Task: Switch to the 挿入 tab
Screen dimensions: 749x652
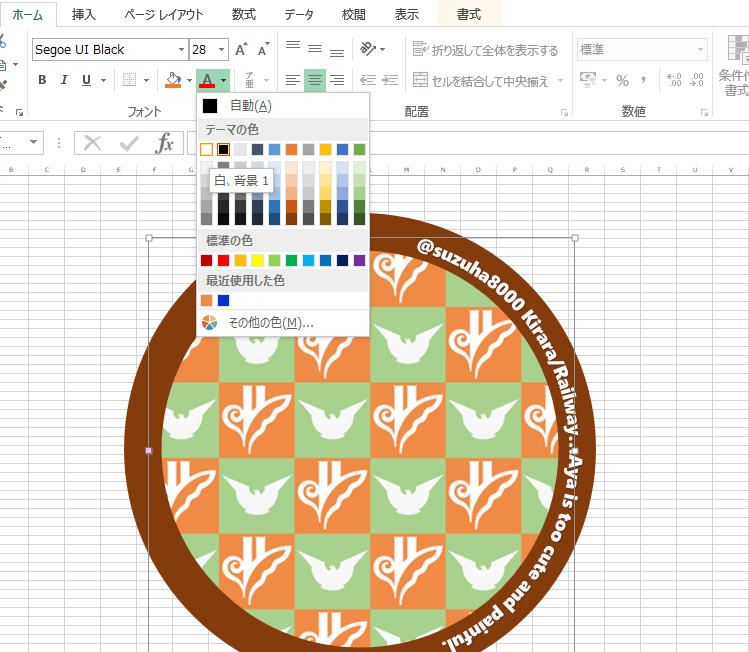Action: [84, 15]
